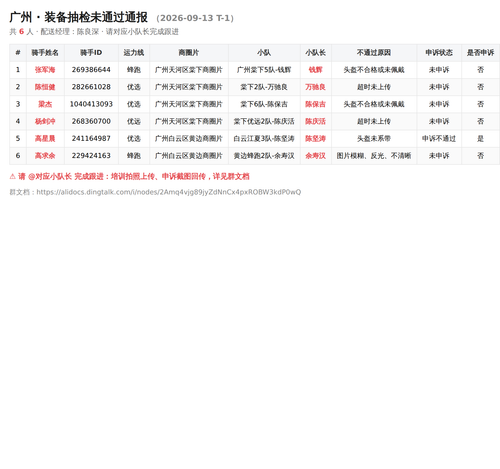Image resolution: width=500 pixels, height=469 pixels.
Task: Click 优选 in 陈恒健's row
Action: [134, 87]
